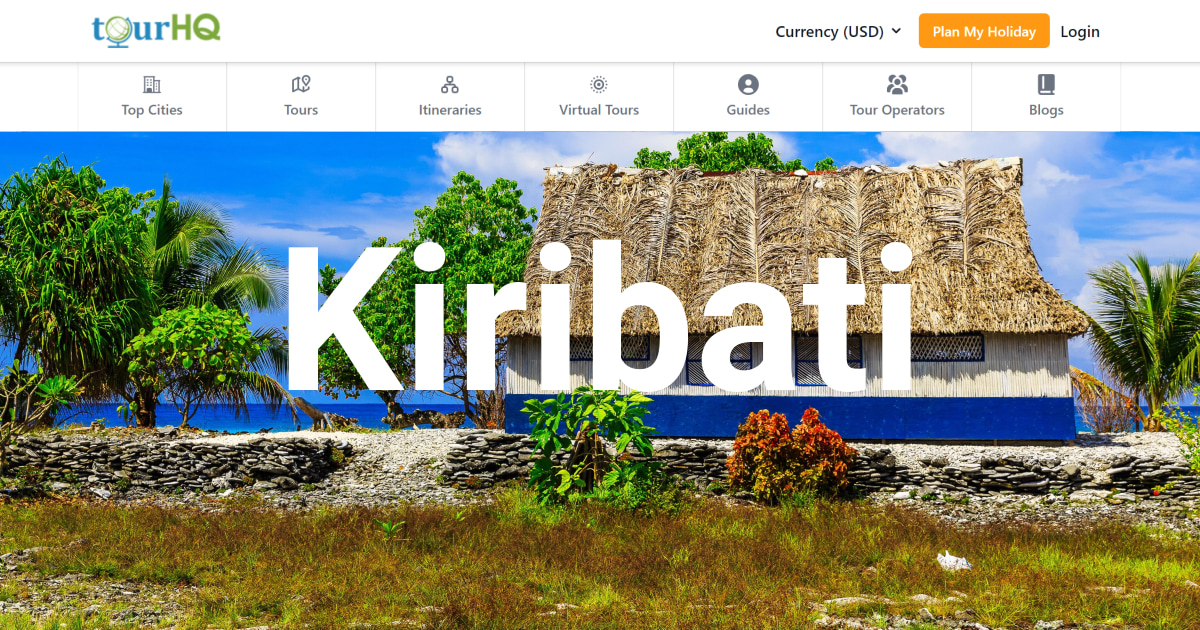
Task: Click the Tours map-pin icon
Action: coord(300,84)
